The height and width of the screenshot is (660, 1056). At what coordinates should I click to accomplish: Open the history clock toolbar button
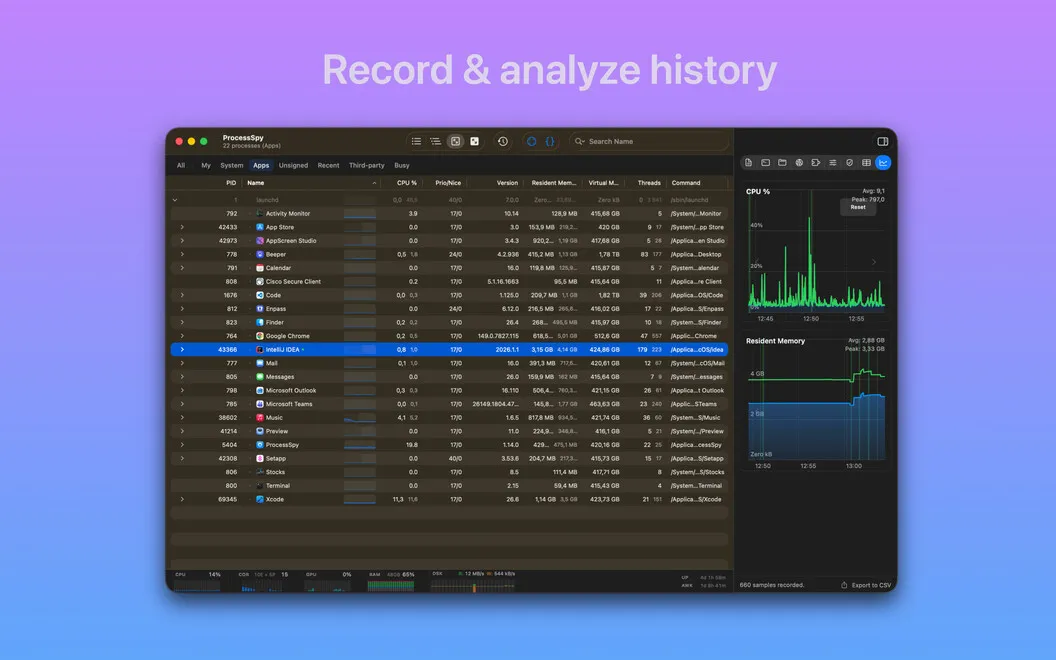pyautogui.click(x=502, y=141)
